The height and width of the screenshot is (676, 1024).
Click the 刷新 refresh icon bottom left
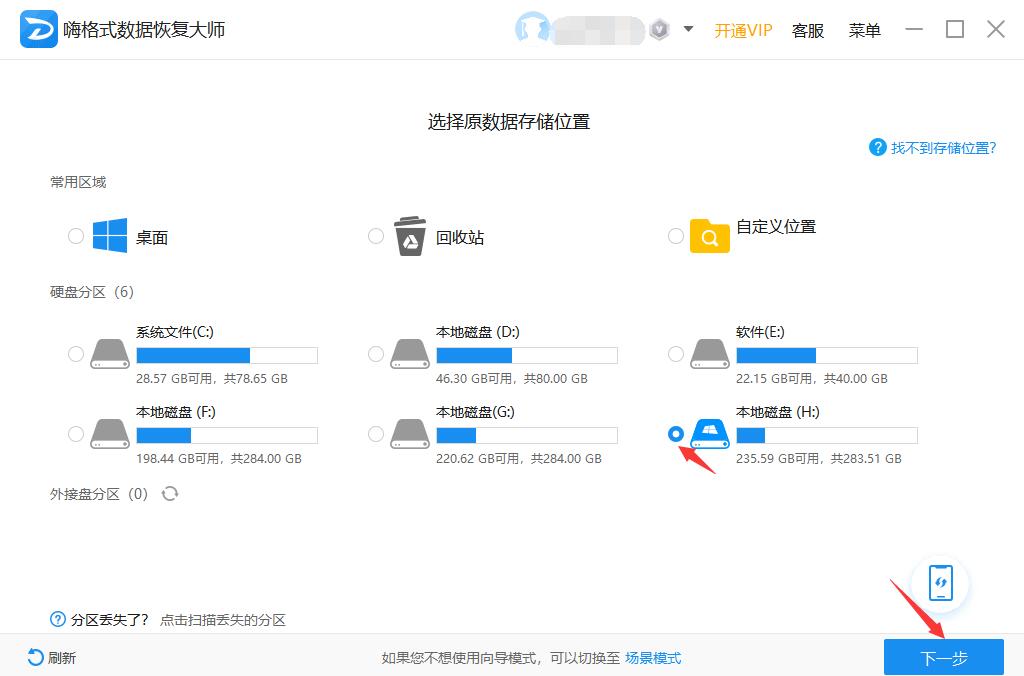[x=34, y=658]
